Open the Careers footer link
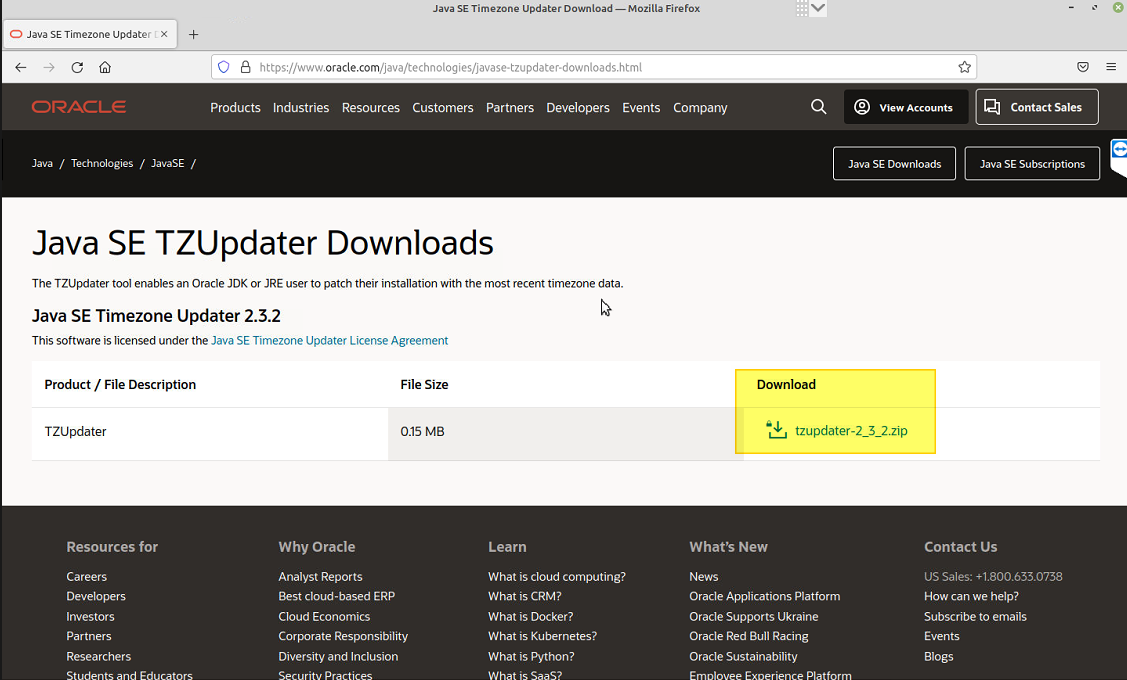 tap(86, 576)
